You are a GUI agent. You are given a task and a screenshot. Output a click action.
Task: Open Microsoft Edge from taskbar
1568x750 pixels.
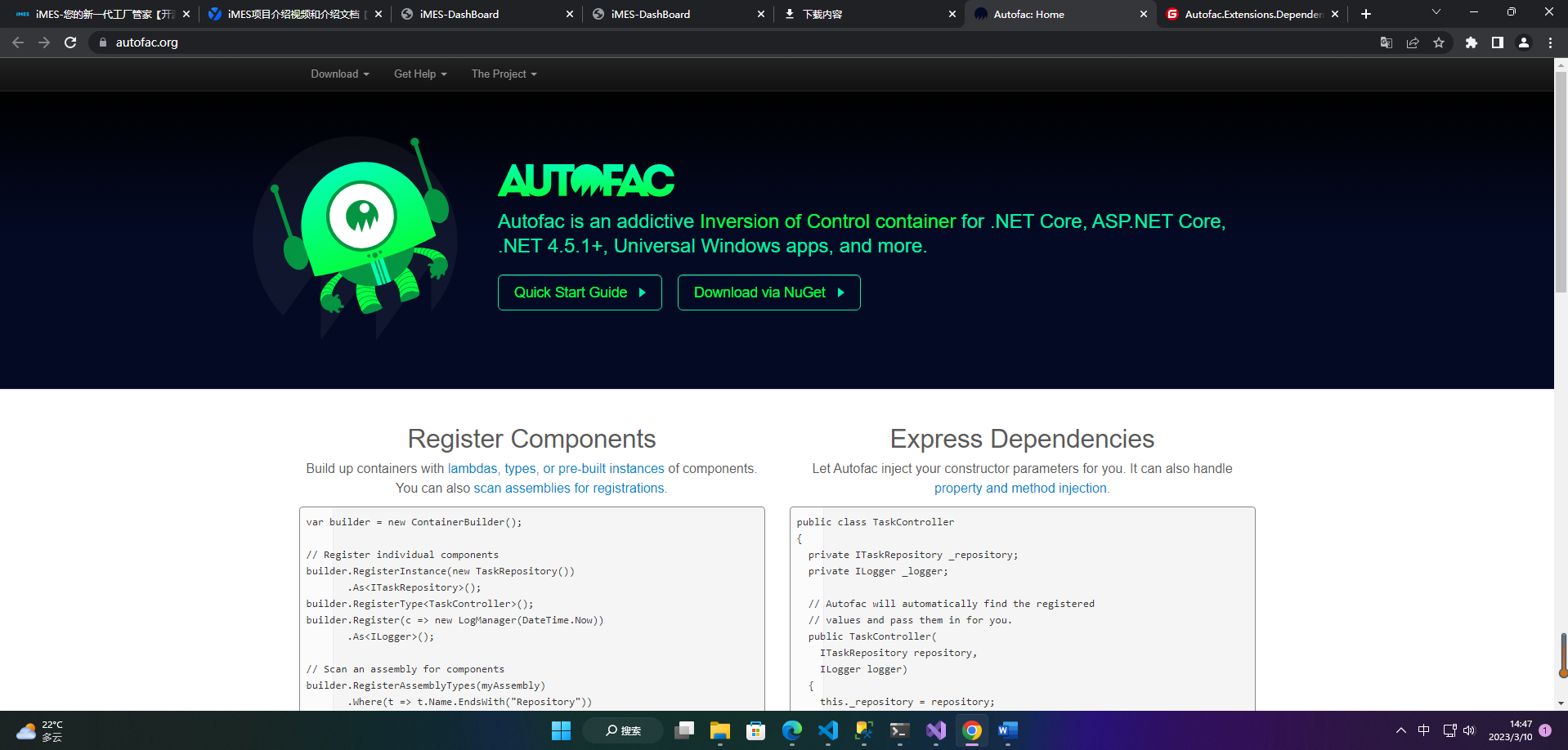point(792,730)
